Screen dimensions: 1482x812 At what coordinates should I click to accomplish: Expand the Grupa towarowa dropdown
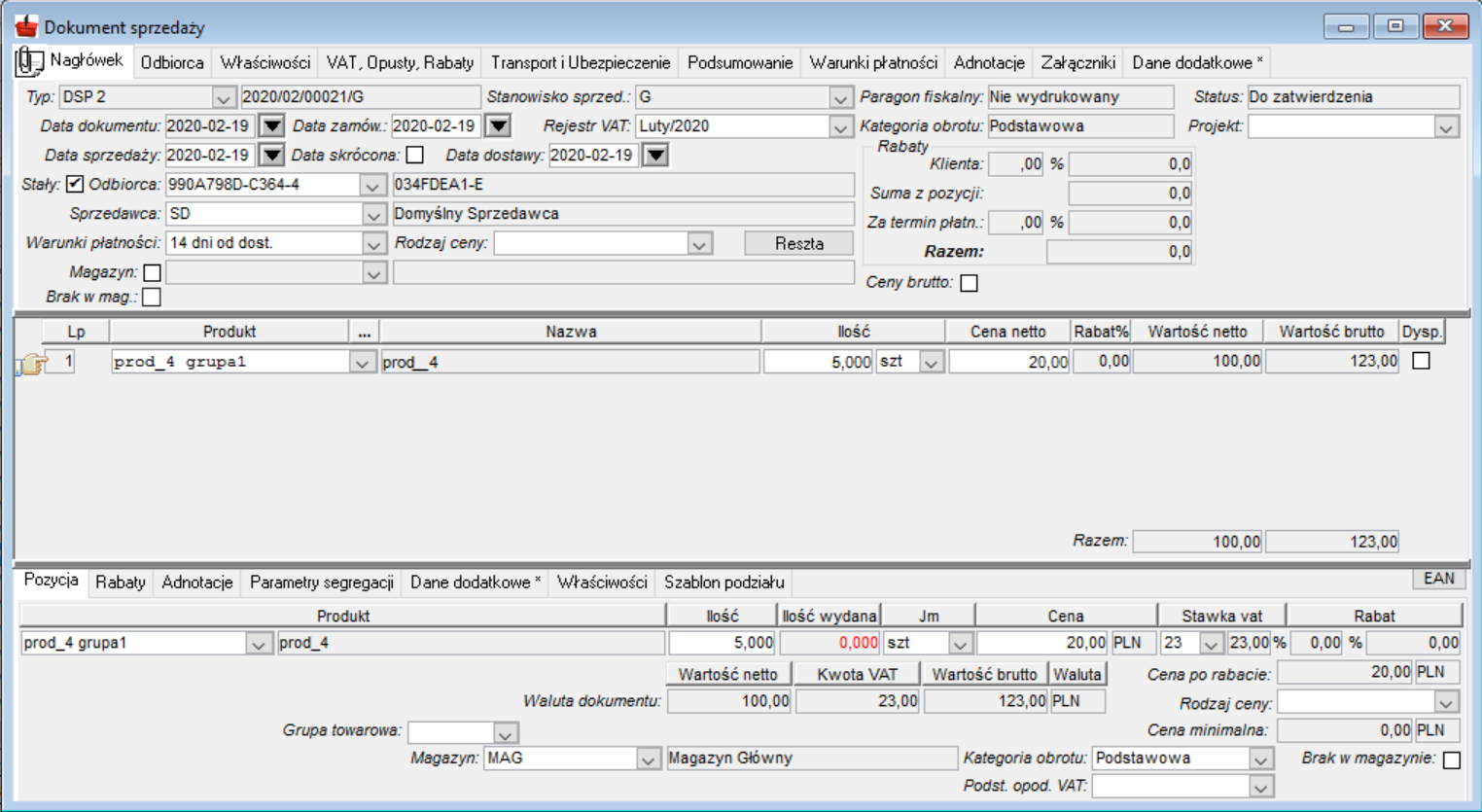coord(506,732)
